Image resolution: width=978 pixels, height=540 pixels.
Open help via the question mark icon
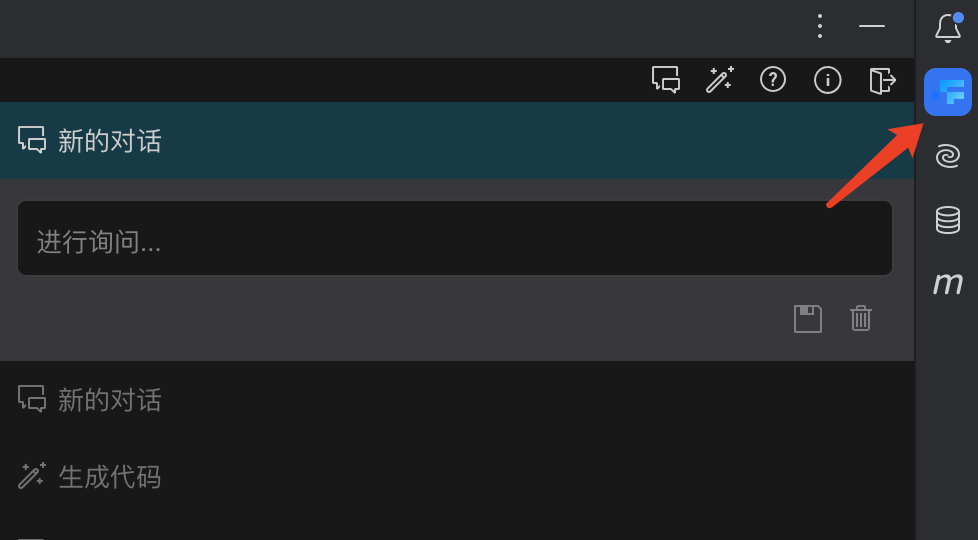(773, 80)
